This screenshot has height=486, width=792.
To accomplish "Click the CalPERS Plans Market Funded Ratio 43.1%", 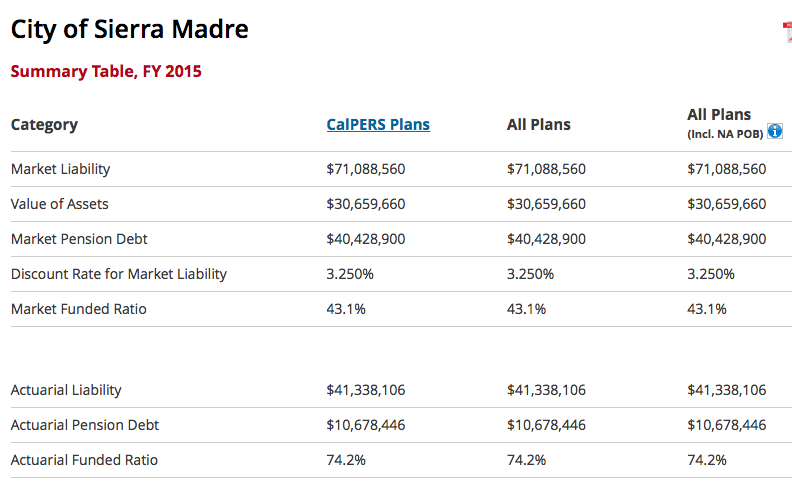I will tap(346, 309).
